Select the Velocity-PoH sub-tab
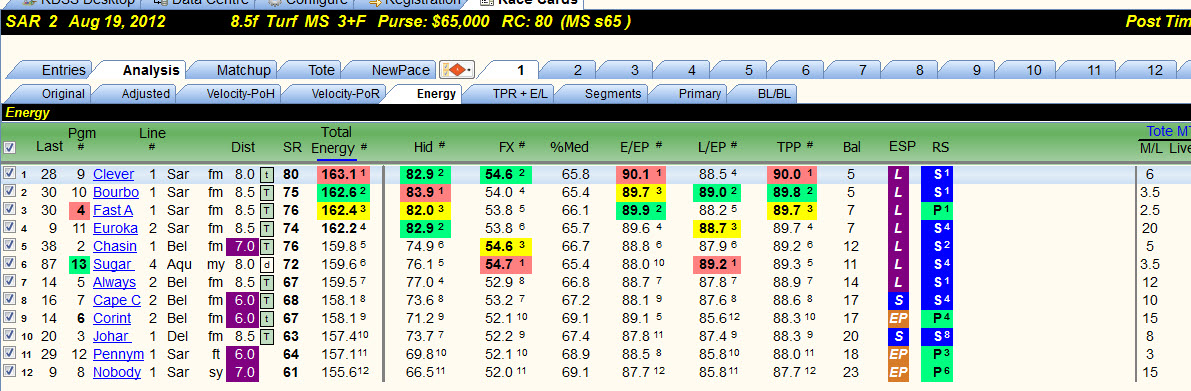This screenshot has height=391, width=1191. 239,94
